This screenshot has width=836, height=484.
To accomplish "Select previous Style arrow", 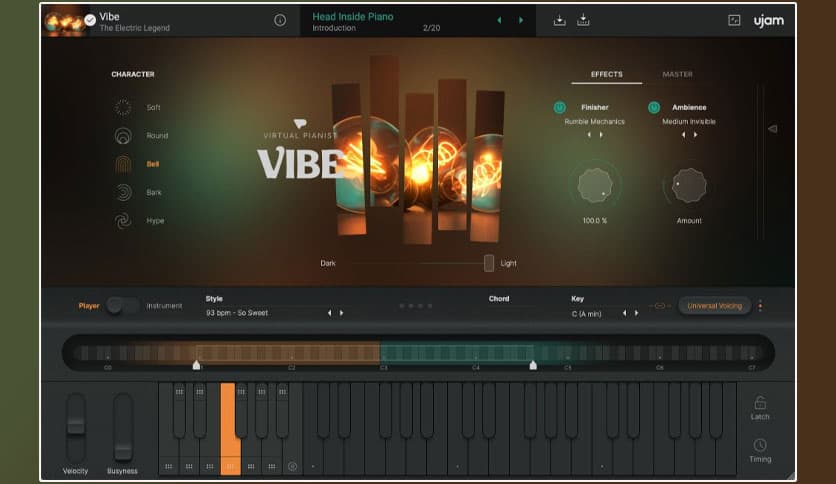I will click(x=329, y=313).
